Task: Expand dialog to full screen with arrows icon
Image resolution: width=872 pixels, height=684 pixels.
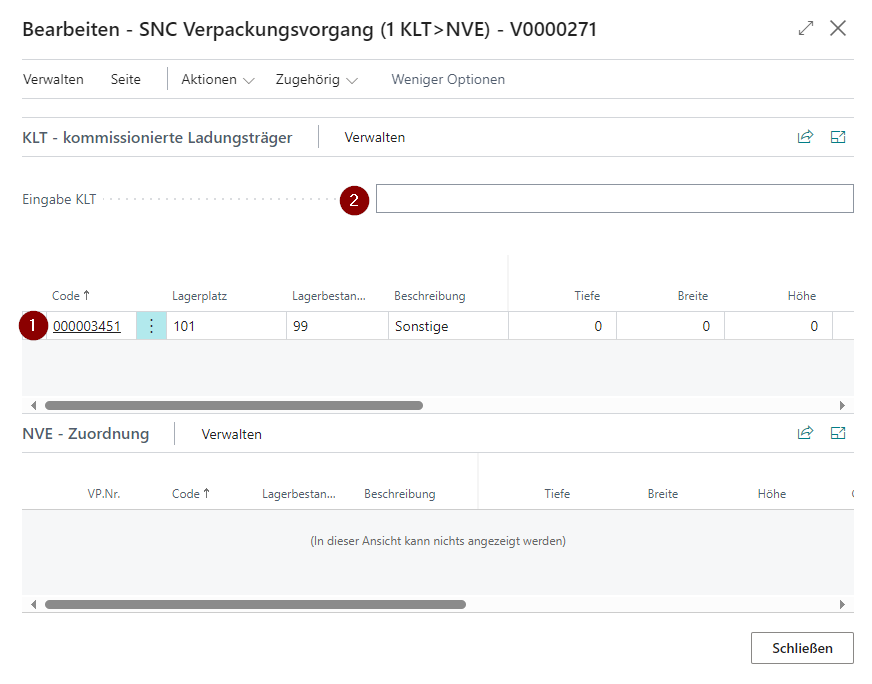Action: coord(806,29)
